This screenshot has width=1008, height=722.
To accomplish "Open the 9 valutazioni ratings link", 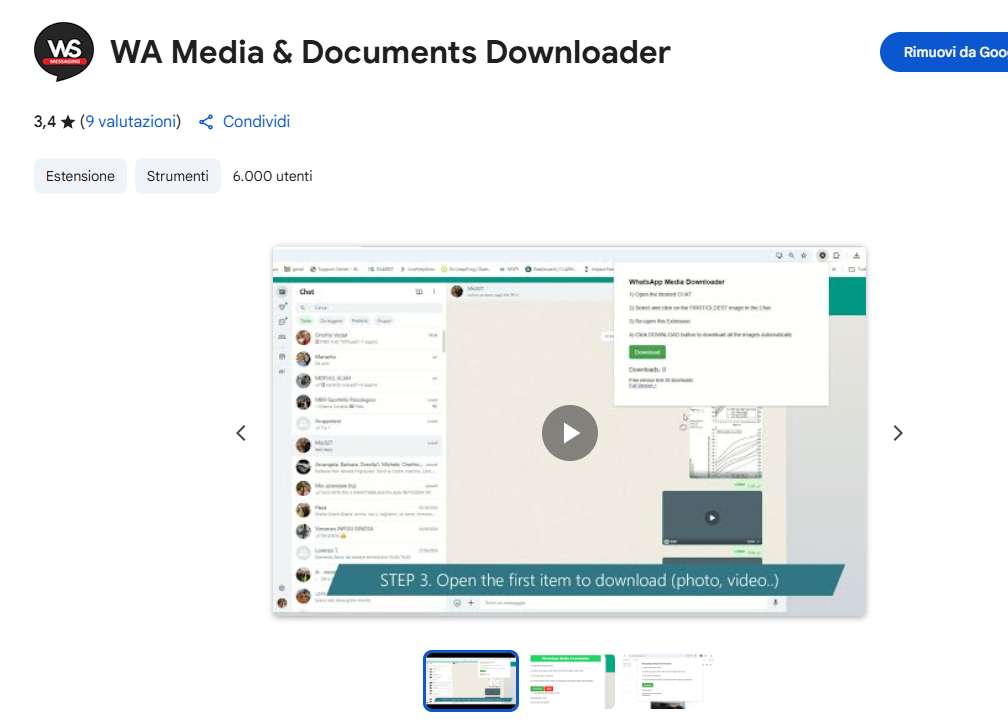I will [130, 122].
